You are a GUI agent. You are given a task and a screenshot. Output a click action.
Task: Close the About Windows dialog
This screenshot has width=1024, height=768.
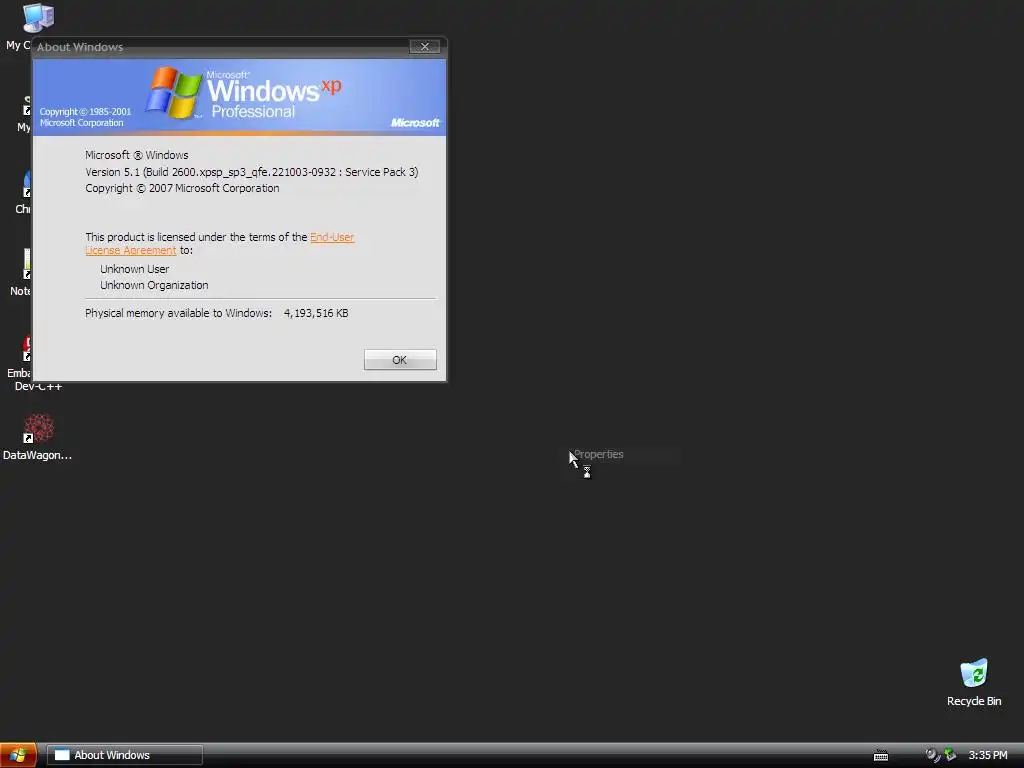pyautogui.click(x=424, y=46)
